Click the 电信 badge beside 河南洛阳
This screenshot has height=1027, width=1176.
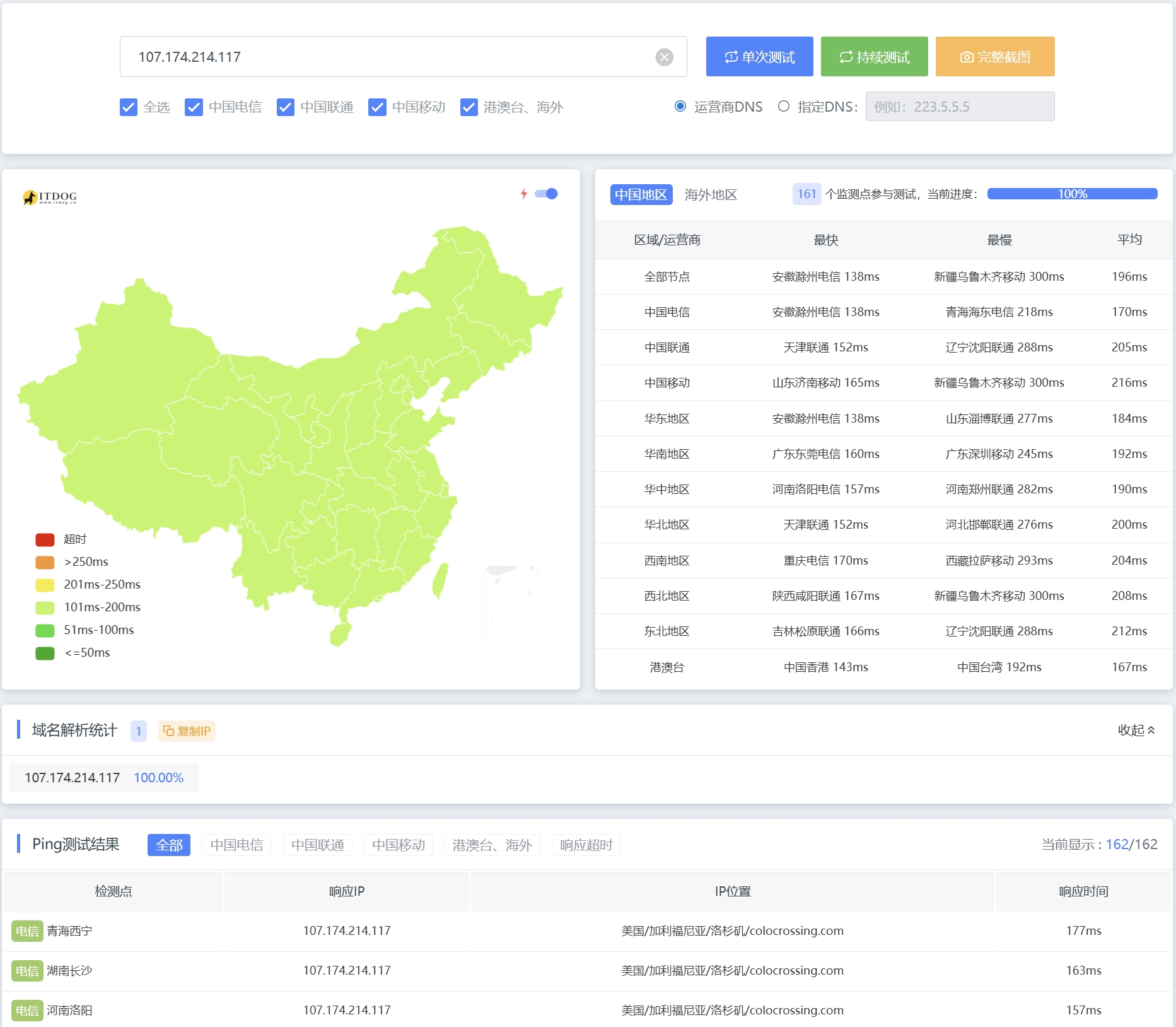tap(27, 1011)
